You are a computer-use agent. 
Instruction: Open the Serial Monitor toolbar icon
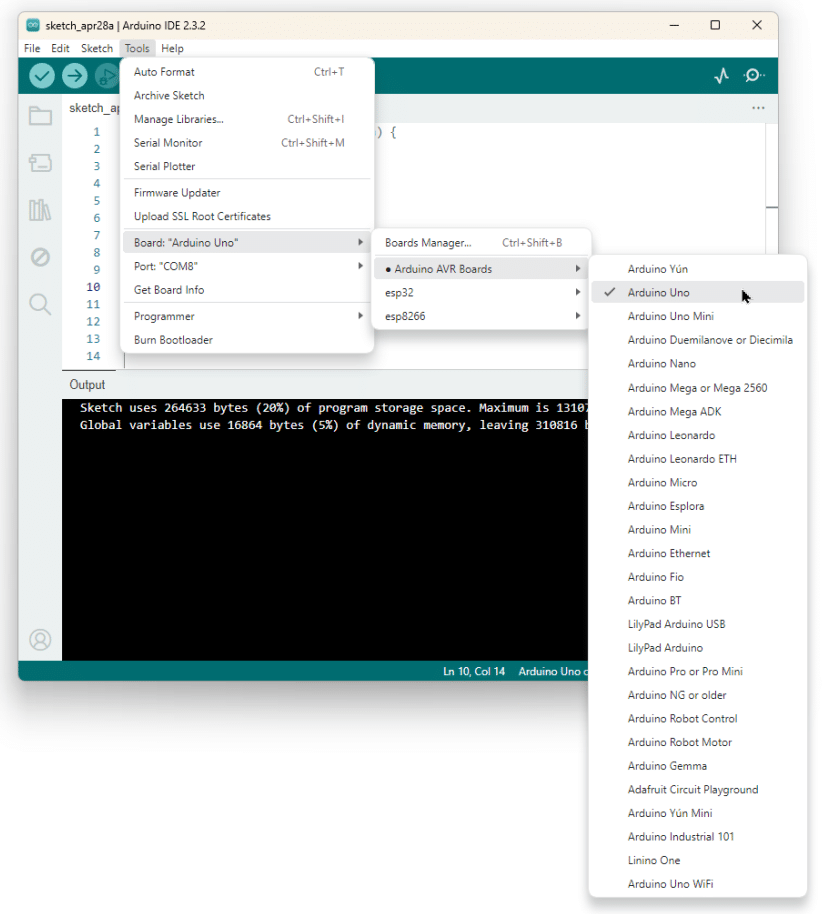[754, 75]
